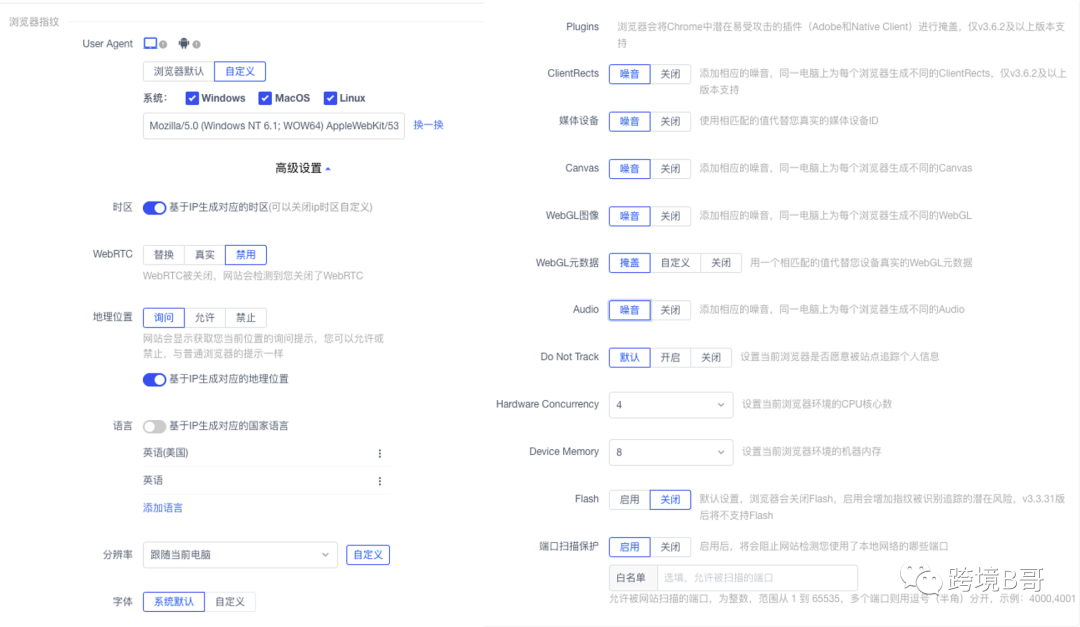1080x627 pixels.
Task: Click 自定义 button next to 分辨率
Action: pyautogui.click(x=368, y=555)
